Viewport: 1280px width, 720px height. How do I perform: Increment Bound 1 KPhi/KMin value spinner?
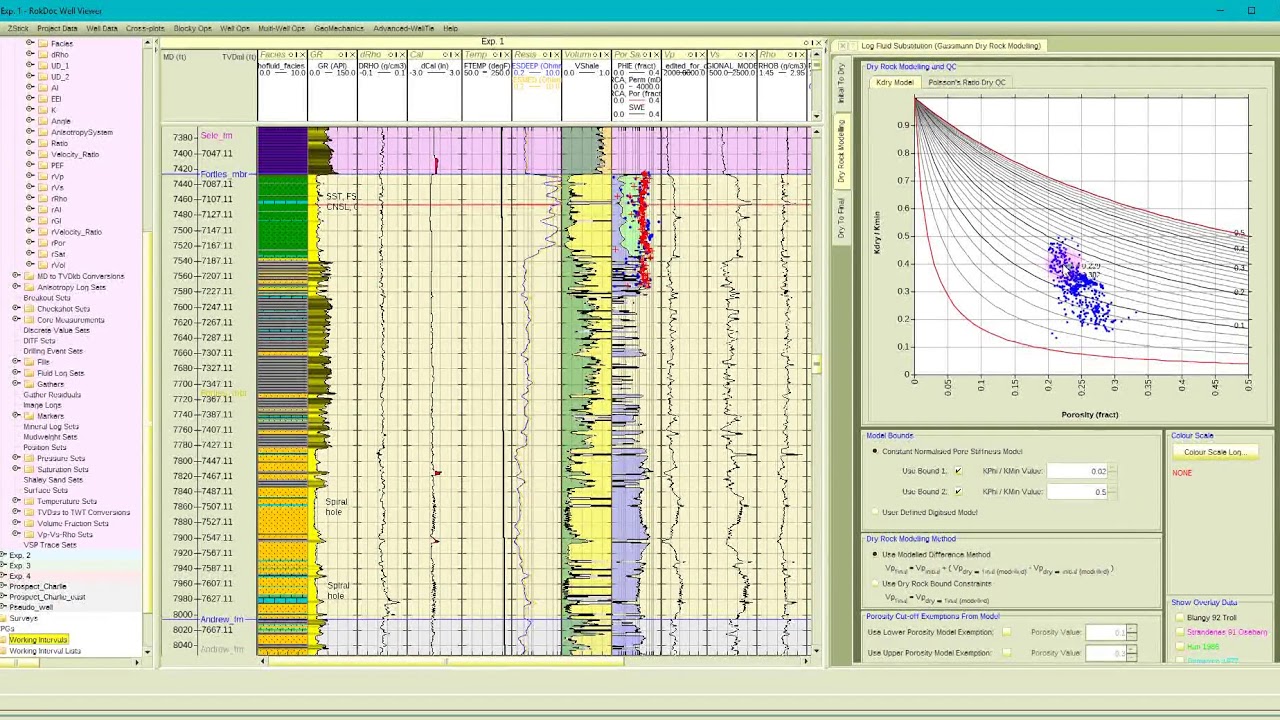pyautogui.click(x=1112, y=469)
